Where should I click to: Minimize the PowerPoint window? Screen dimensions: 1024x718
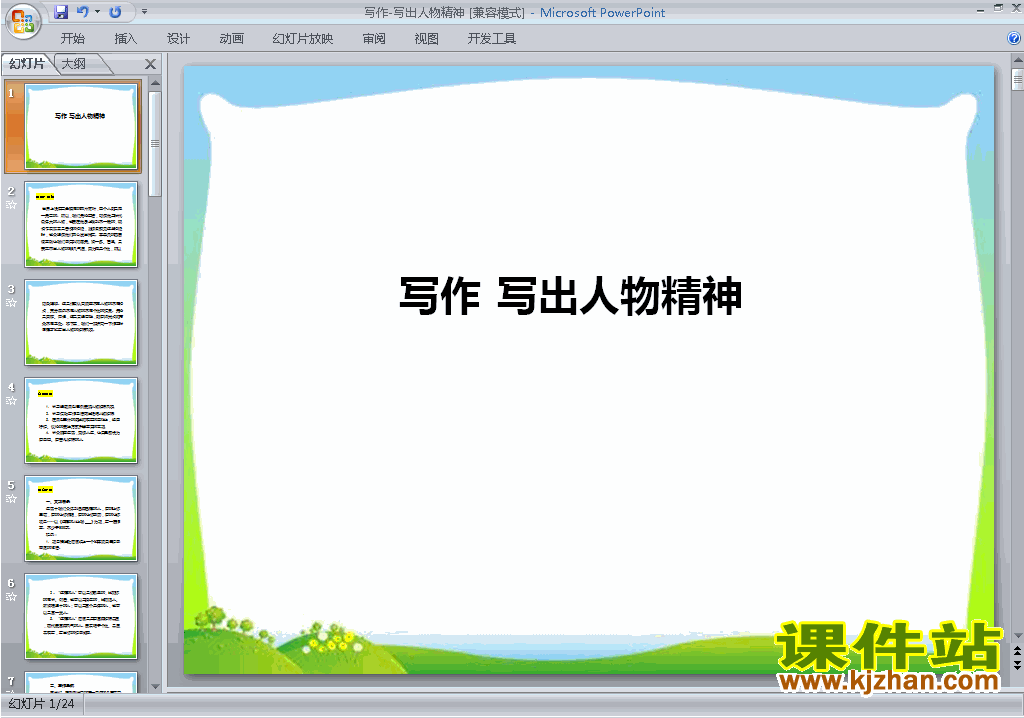[980, 9]
